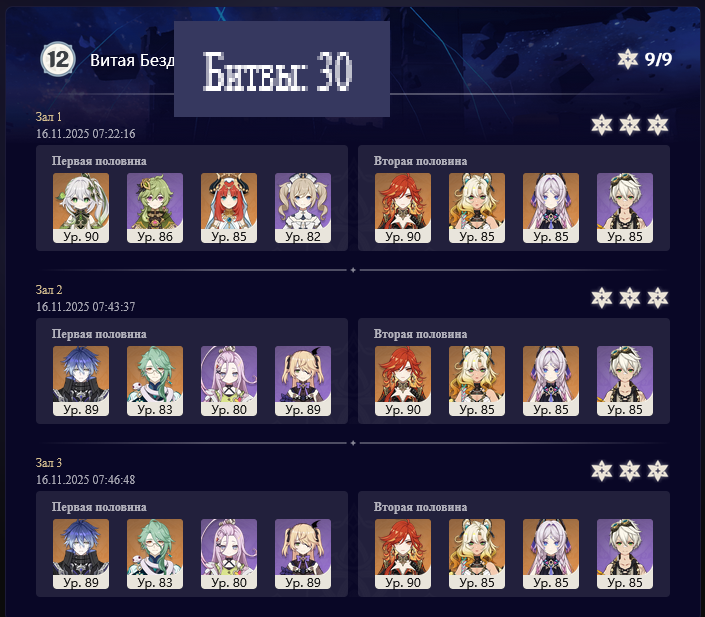
Task: Select lavender-haired level 85 character in Зал 2
Action: [551, 381]
